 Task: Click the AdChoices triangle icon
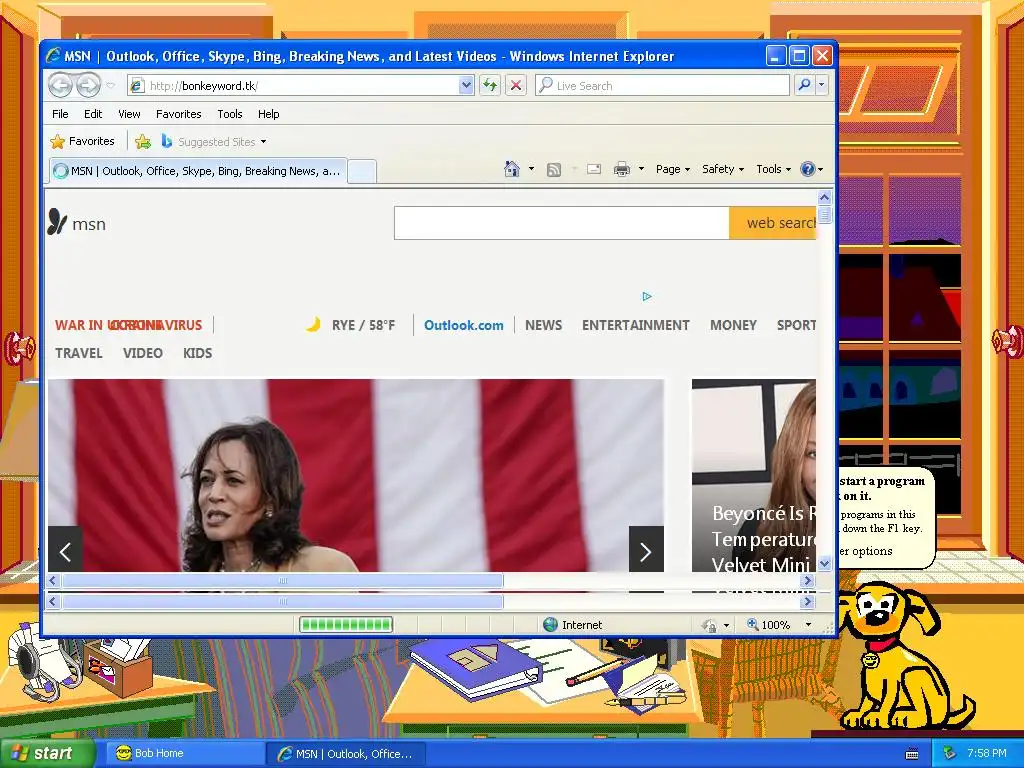point(647,296)
